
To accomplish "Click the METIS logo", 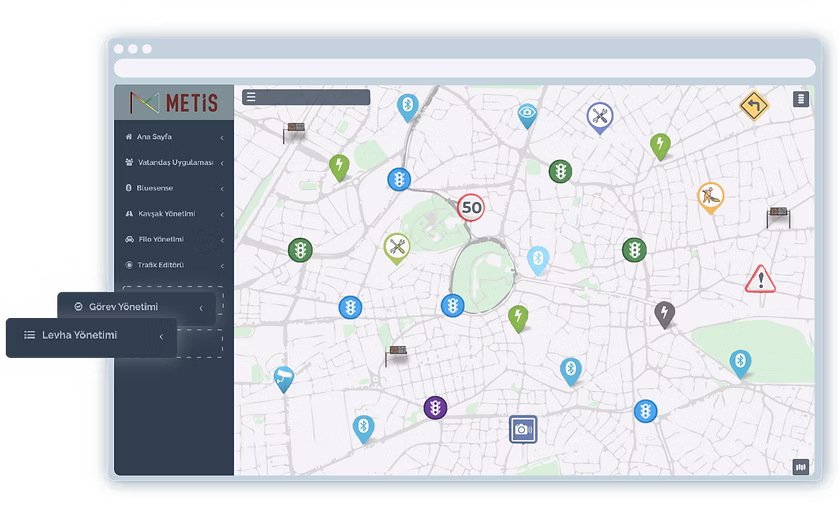I will click(174, 101).
